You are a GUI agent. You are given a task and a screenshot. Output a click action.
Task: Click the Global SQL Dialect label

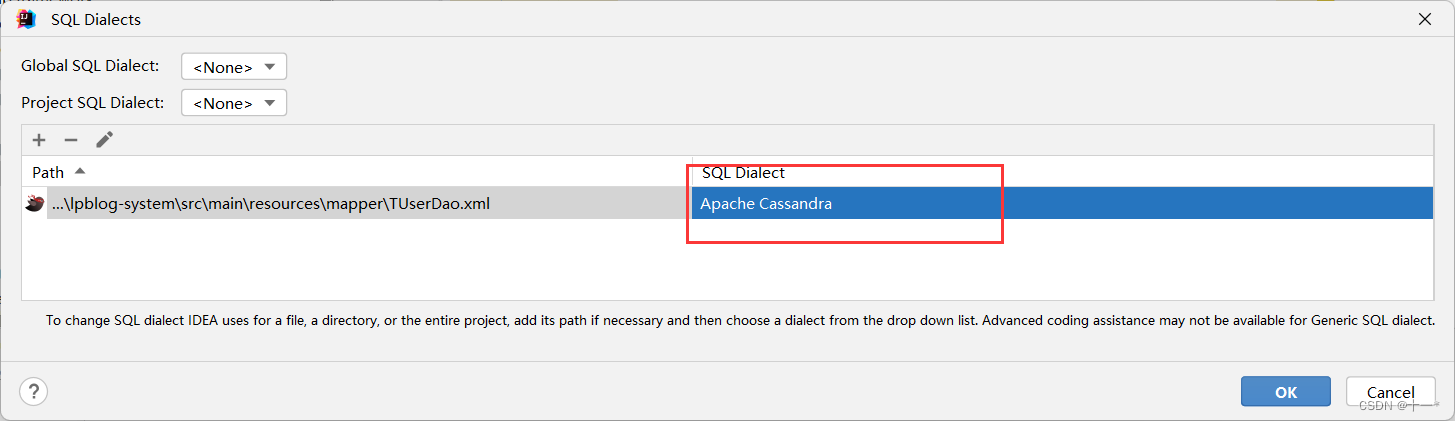pos(90,66)
